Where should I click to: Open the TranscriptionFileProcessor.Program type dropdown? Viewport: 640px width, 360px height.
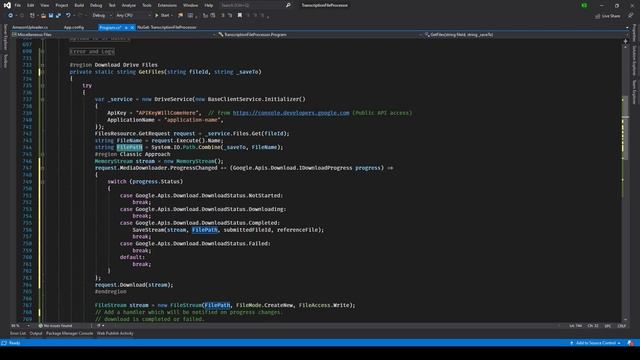pos(320,35)
